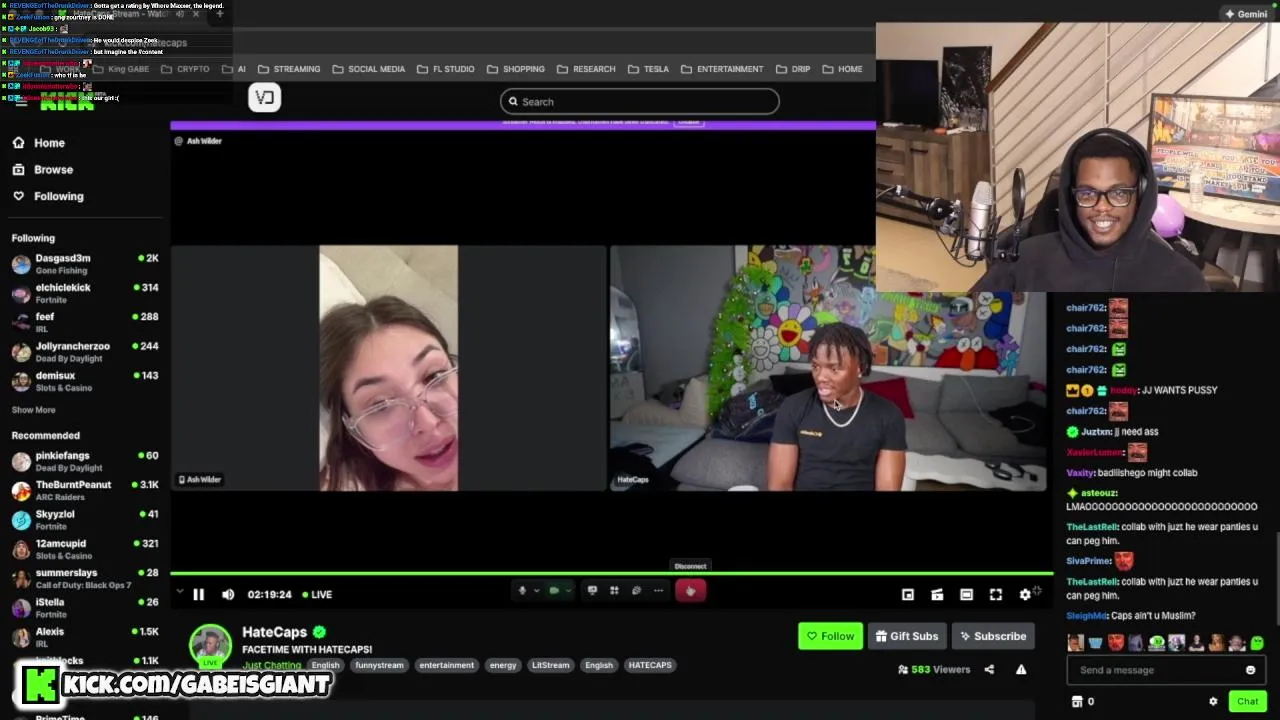Image resolution: width=1280 pixels, height=720 pixels.
Task: Insert the green frog emote
Action: click(x=1257, y=643)
